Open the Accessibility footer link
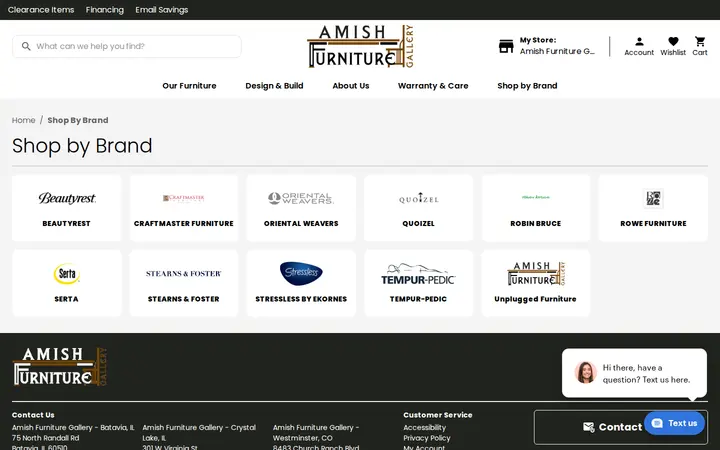Screen dimensions: 720x450 point(424,428)
